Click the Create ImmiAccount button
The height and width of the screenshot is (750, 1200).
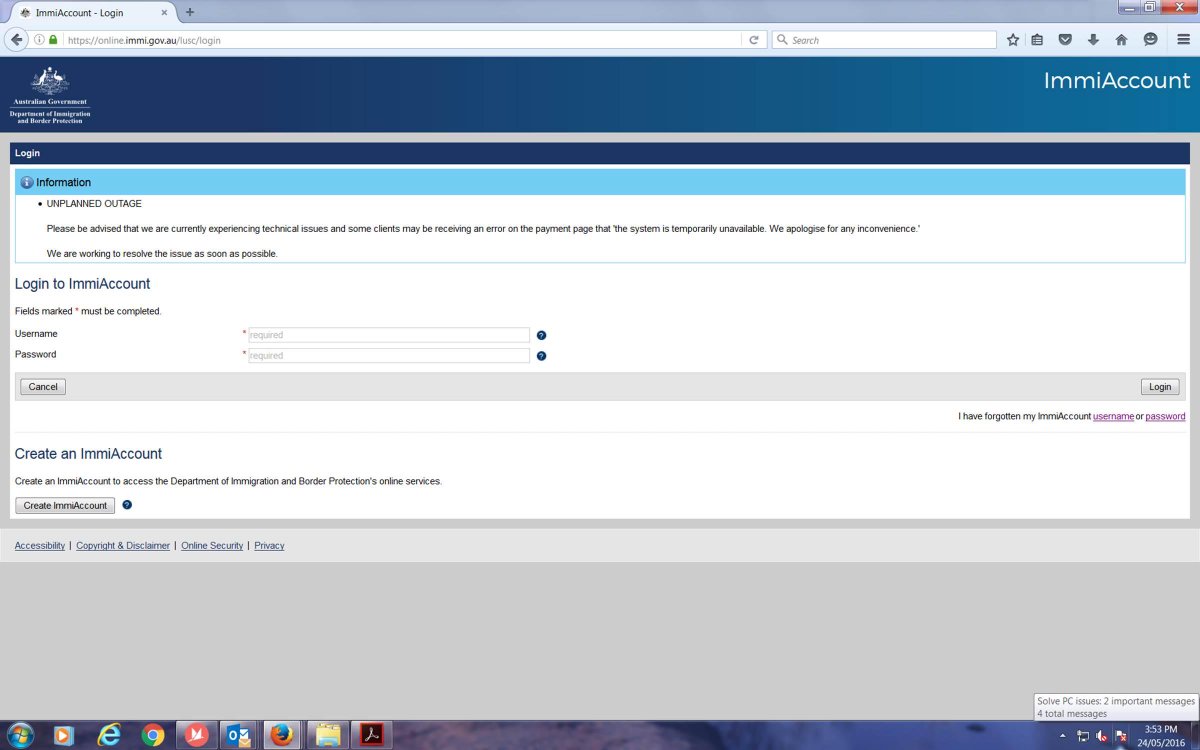(65, 505)
